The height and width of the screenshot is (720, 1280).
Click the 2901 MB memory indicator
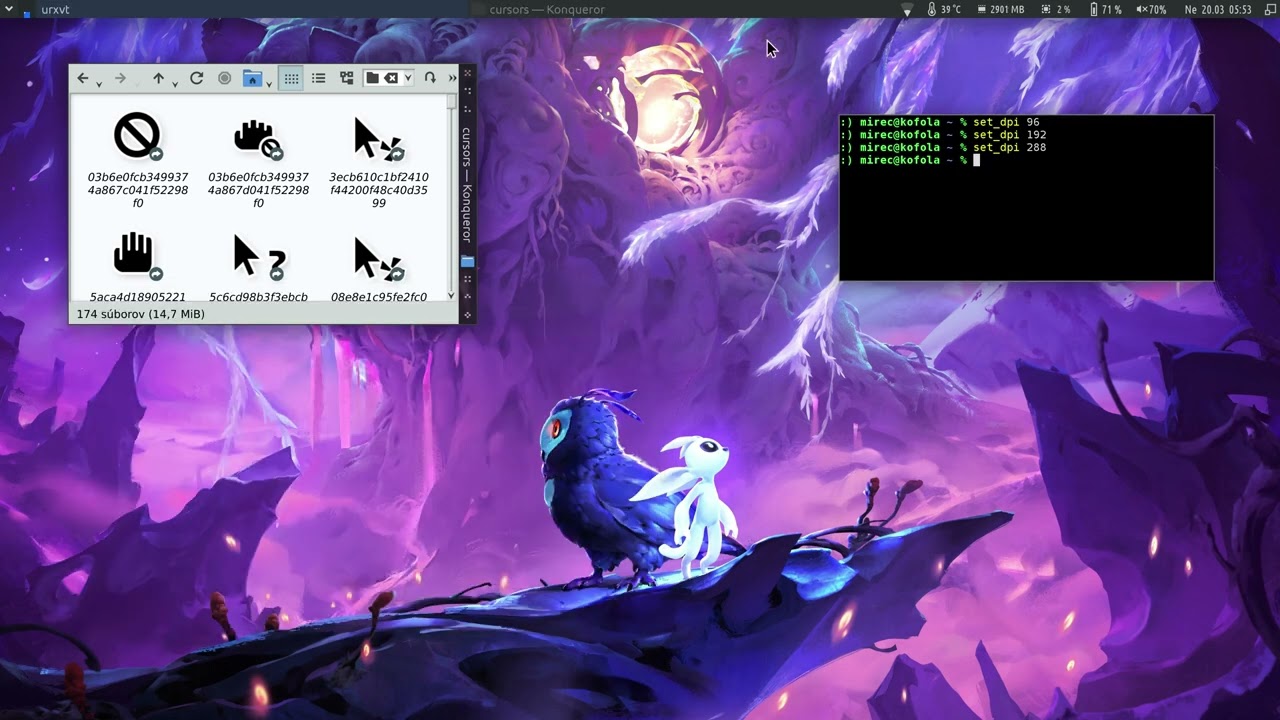click(x=999, y=9)
